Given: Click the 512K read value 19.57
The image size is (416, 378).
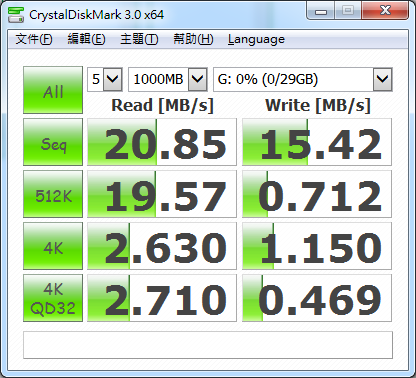Looking at the screenshot, I should pyautogui.click(x=162, y=194).
